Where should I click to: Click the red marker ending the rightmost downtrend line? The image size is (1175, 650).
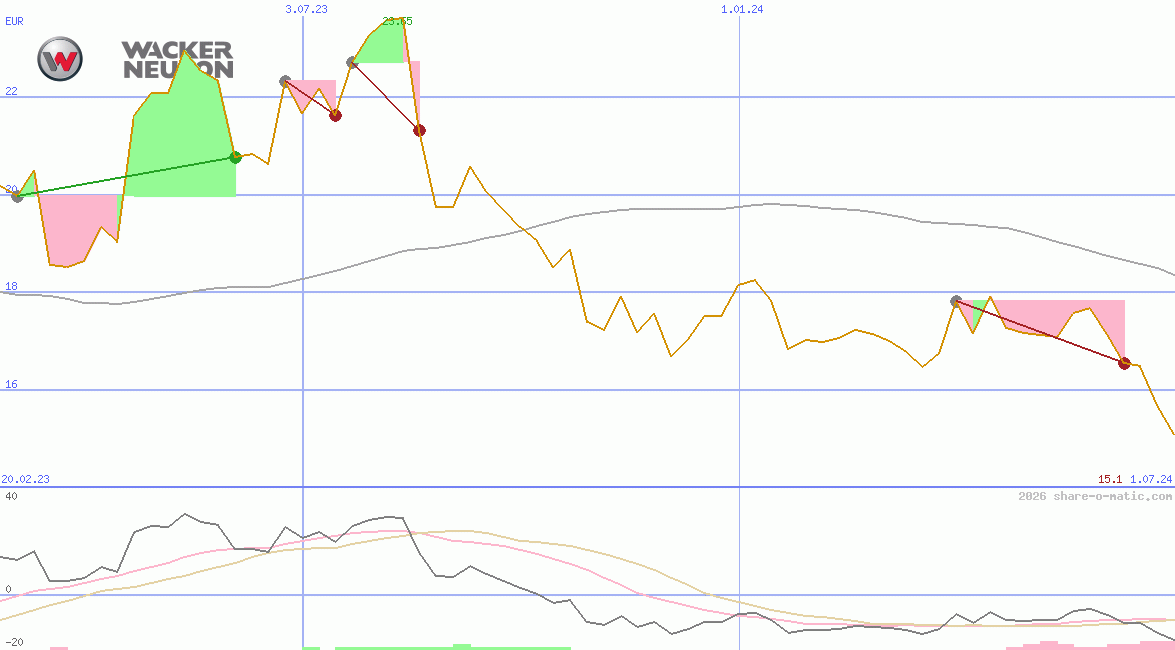[1124, 363]
